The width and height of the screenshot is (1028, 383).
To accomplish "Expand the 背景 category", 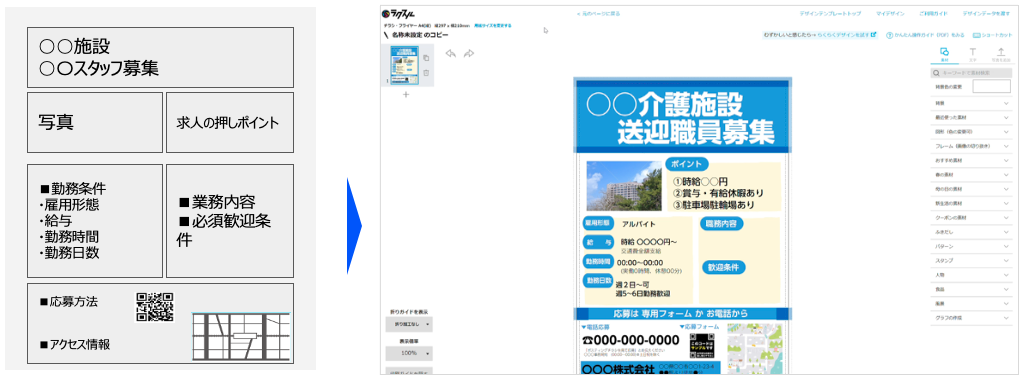I will click(x=972, y=103).
